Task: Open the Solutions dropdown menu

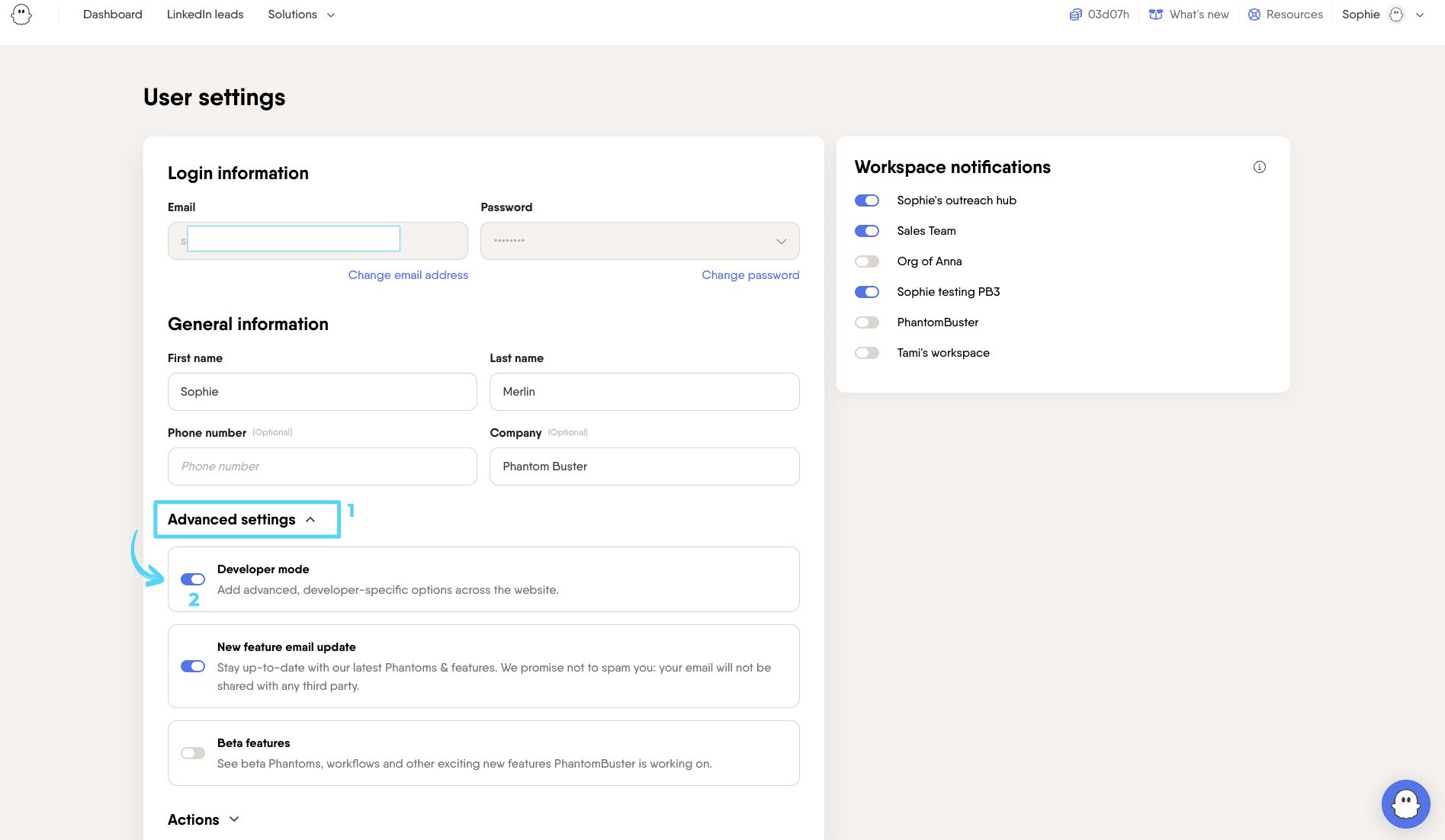Action: (x=301, y=14)
